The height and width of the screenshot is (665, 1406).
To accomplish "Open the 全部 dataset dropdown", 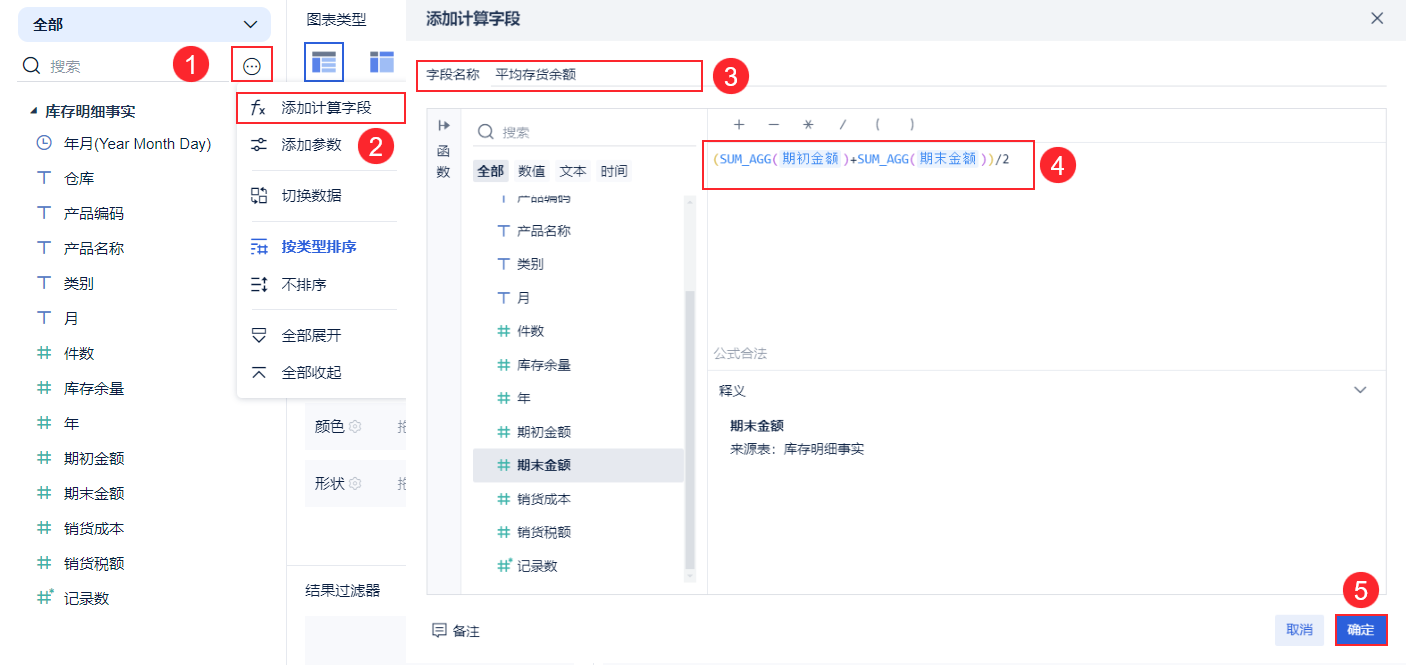I will point(144,24).
